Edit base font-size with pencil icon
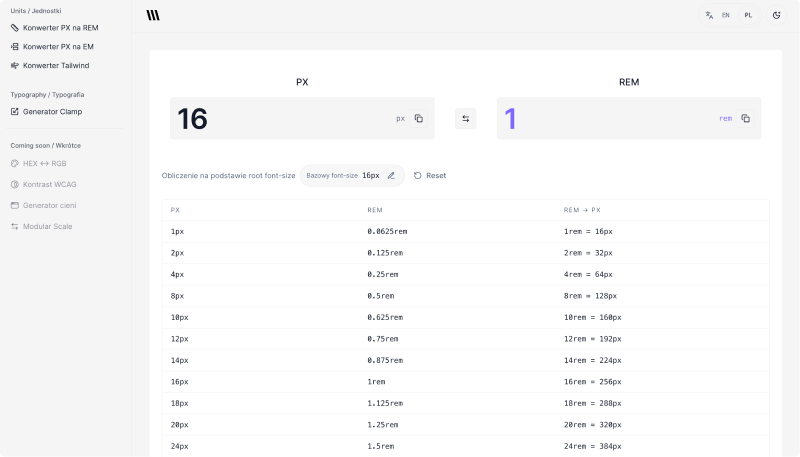Image resolution: width=800 pixels, height=457 pixels. (x=391, y=175)
